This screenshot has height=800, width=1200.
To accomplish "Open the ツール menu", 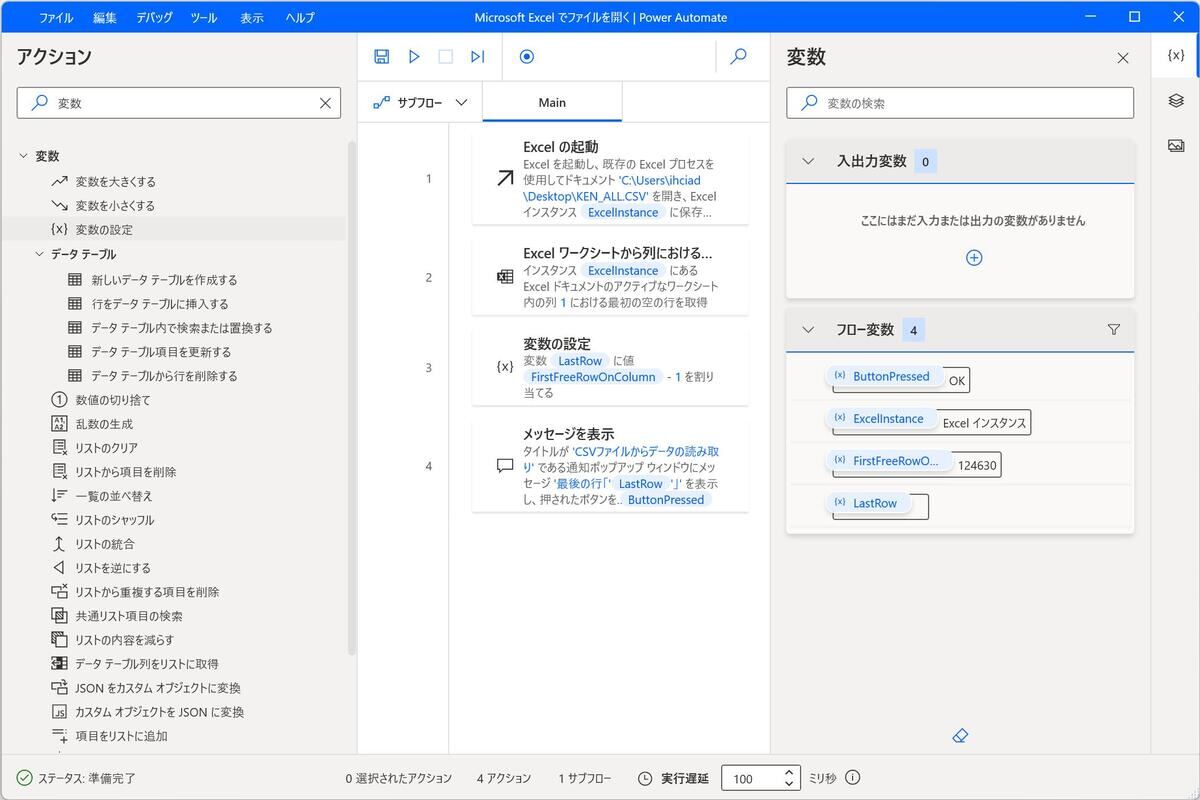I will point(203,17).
